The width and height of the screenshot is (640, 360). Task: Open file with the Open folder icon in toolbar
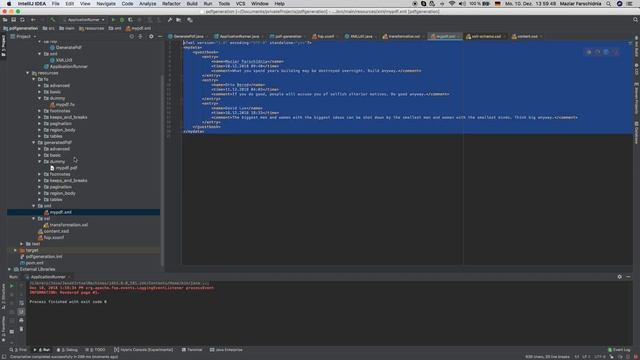[5, 20]
